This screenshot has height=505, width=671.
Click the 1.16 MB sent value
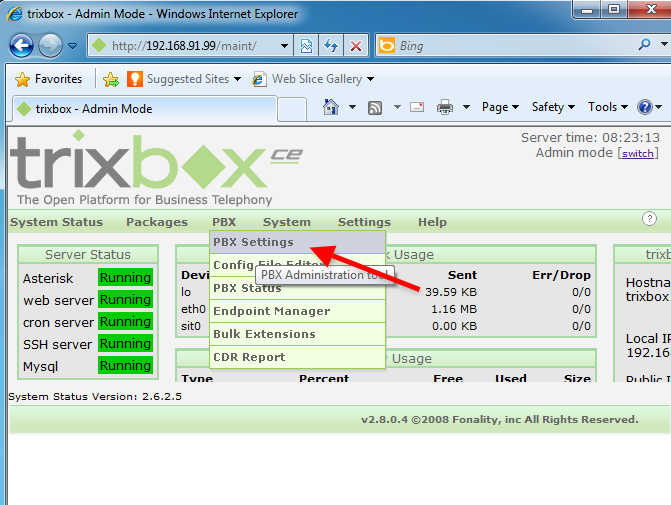[454, 309]
